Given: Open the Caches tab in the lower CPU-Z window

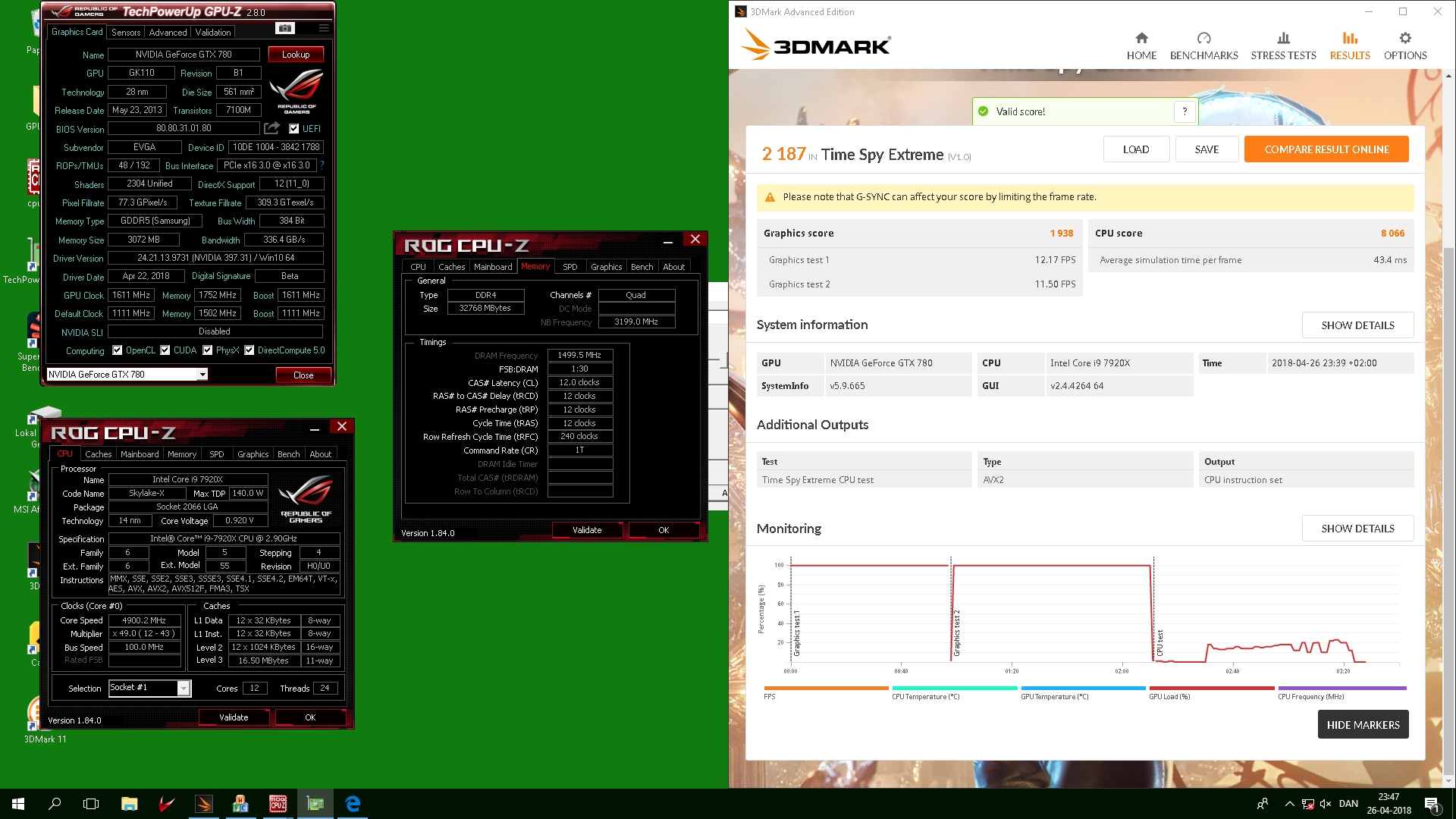Looking at the screenshot, I should (99, 454).
